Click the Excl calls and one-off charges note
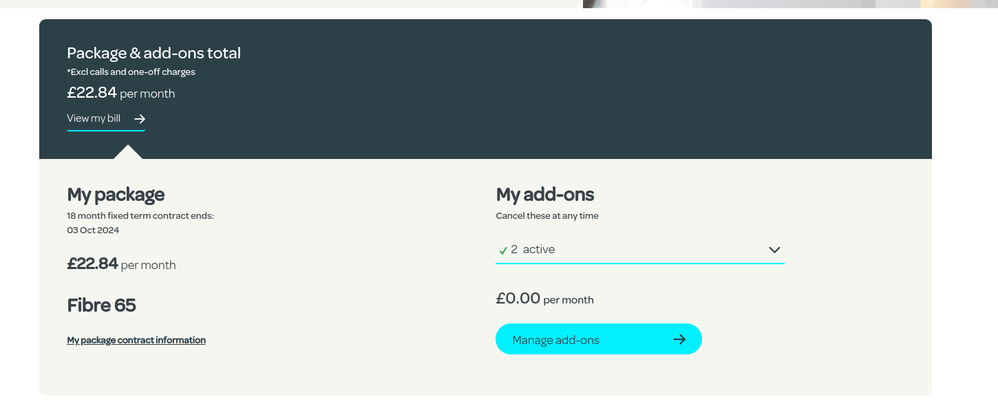The width and height of the screenshot is (998, 406). tap(131, 72)
